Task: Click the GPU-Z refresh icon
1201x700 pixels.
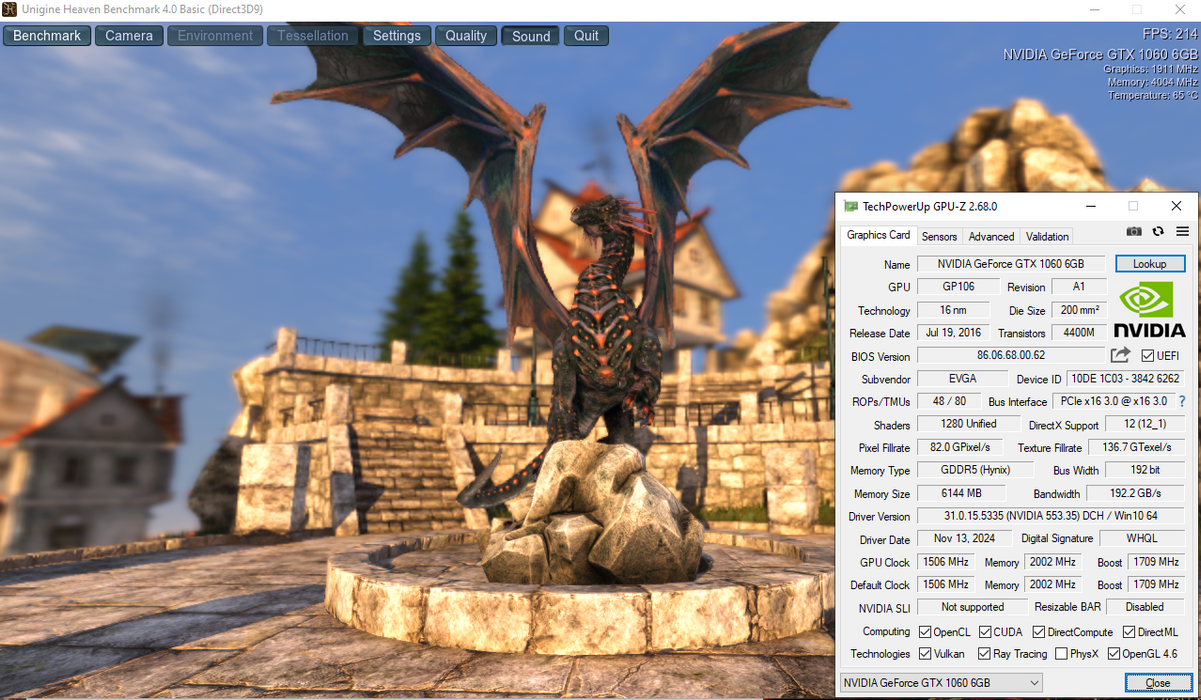Action: (1158, 231)
